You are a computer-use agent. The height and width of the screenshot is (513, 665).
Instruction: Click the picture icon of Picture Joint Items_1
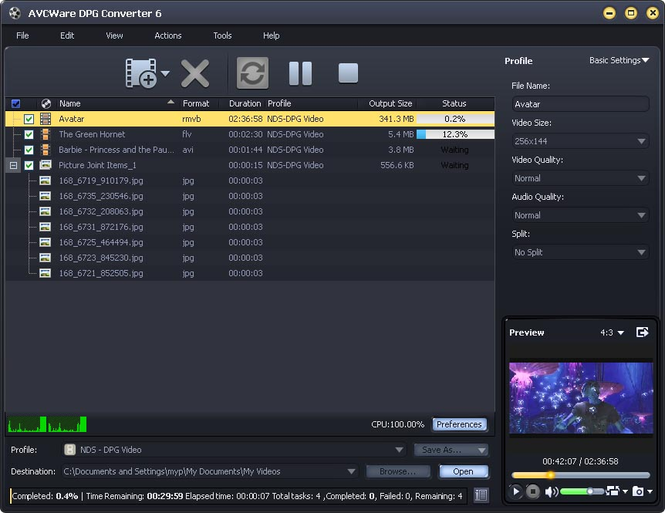coord(45,165)
